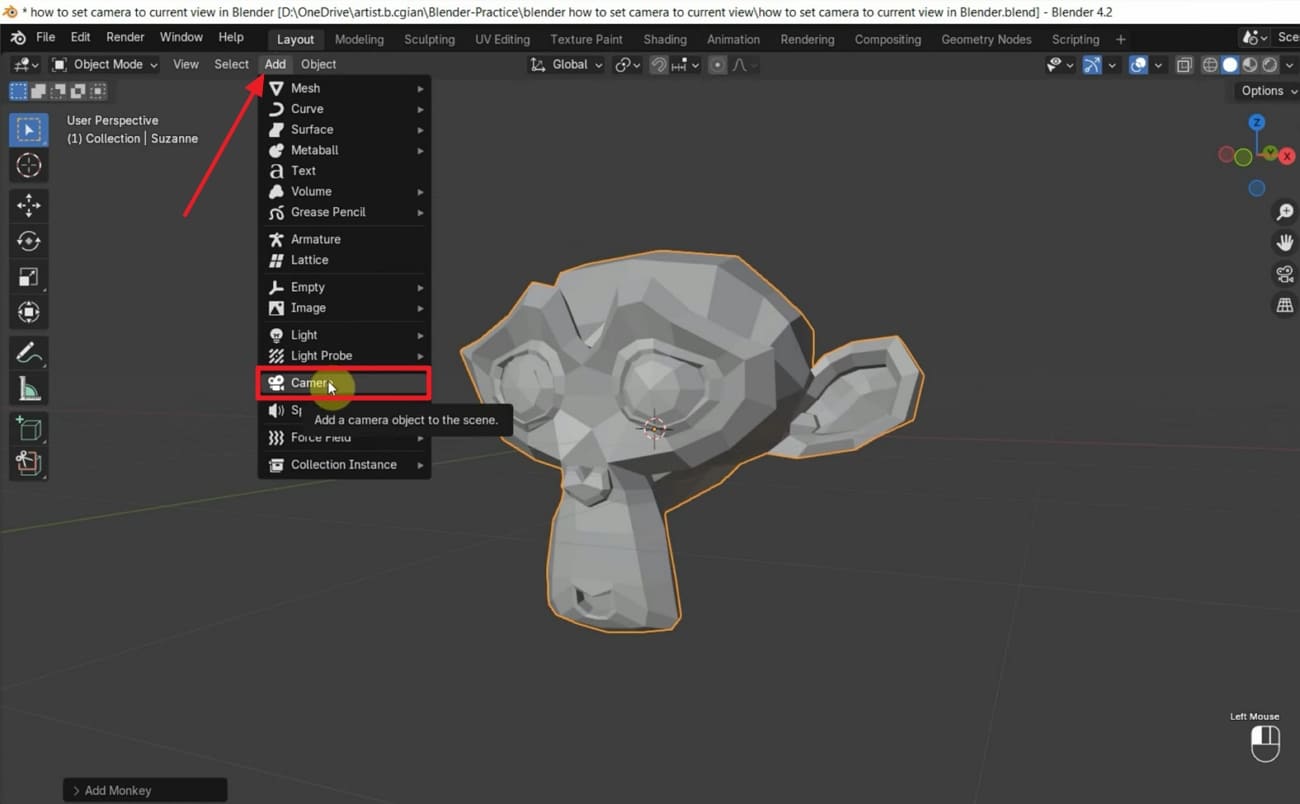Screen dimensions: 1300x804
Task: Open the pivot point dropdown
Action: coord(628,64)
